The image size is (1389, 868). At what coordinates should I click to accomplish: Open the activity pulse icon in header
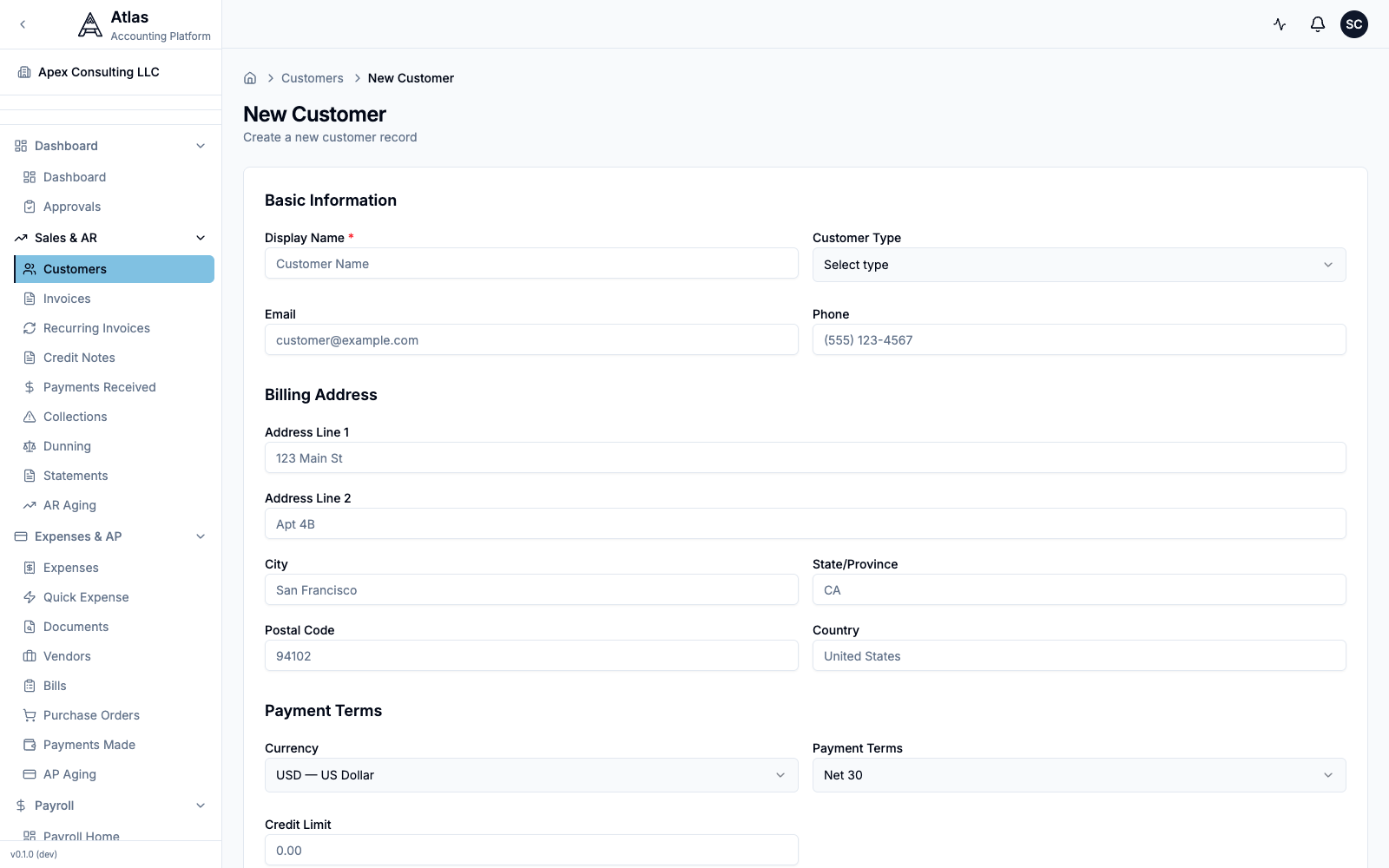click(1280, 24)
